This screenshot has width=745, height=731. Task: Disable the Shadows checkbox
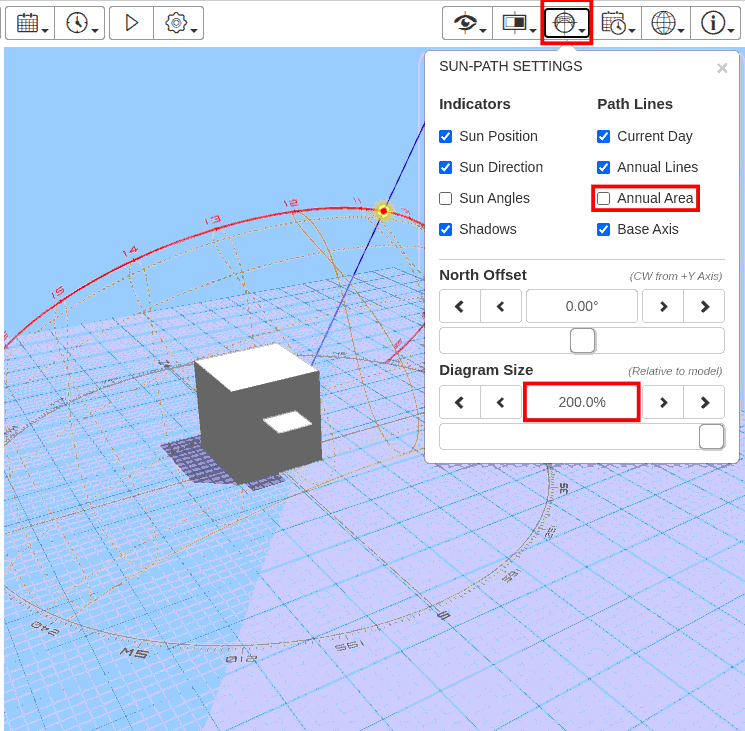[x=446, y=229]
